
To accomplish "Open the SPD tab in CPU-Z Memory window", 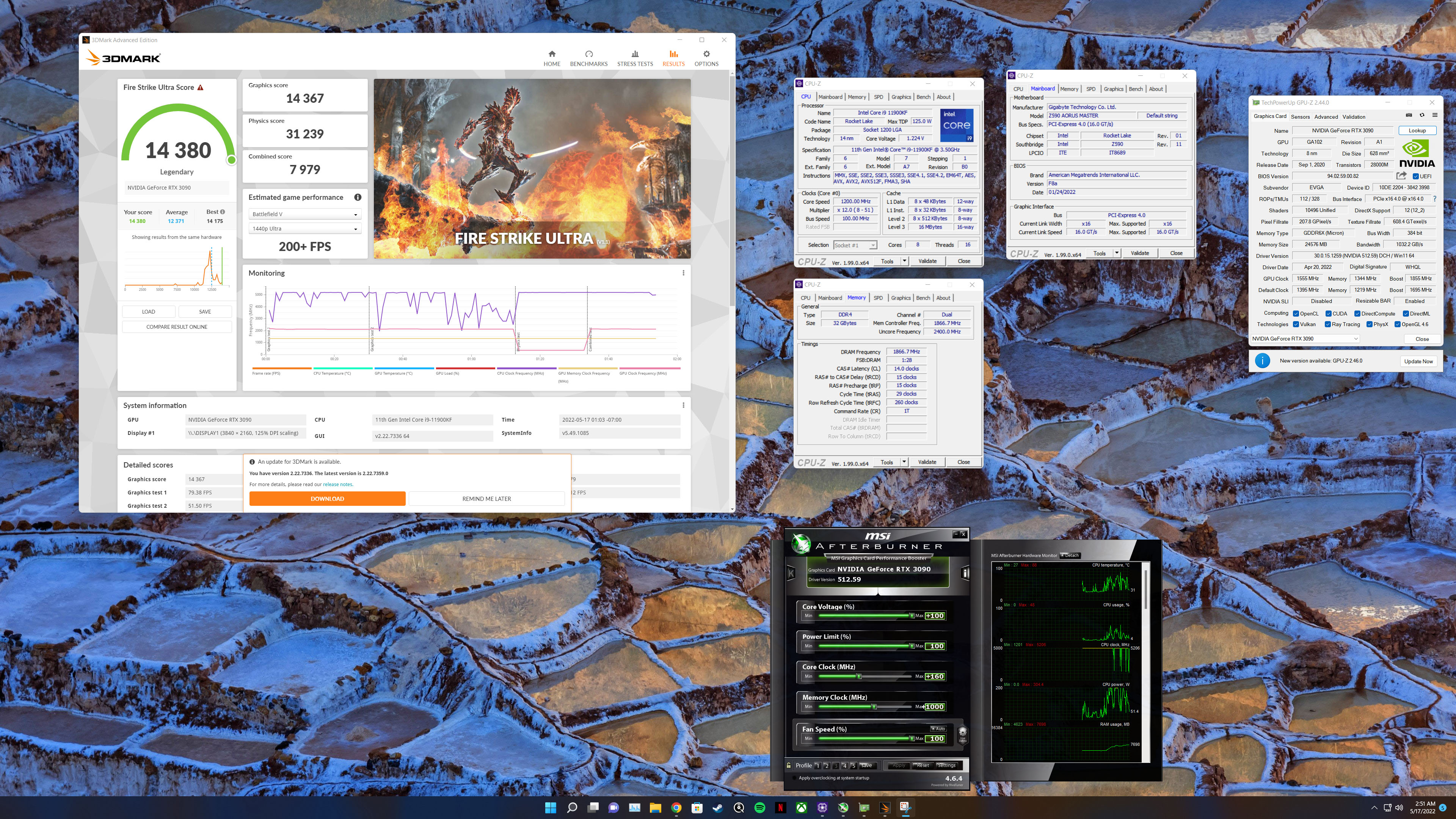I will 878,298.
